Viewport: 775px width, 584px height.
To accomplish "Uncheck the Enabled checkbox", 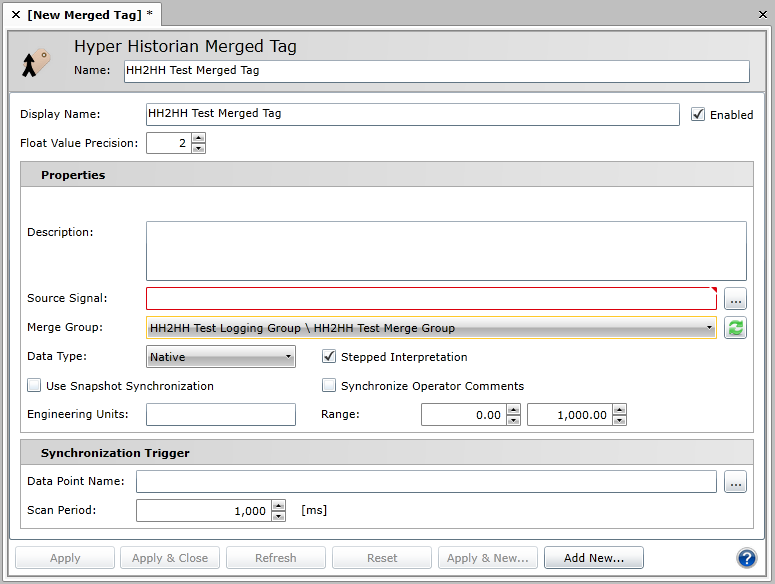I will point(698,115).
